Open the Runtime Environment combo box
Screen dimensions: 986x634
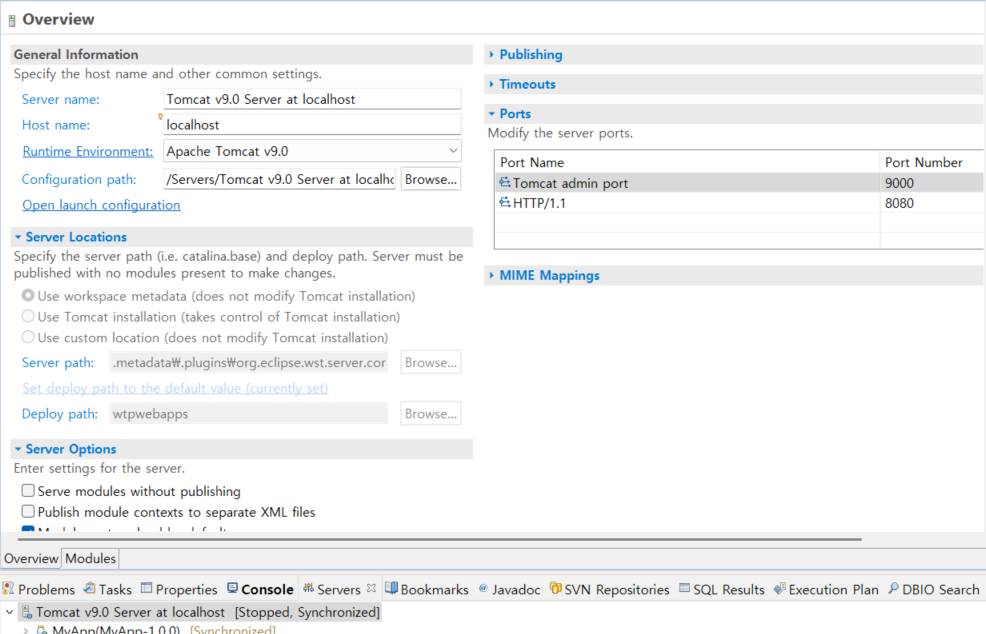(x=312, y=151)
